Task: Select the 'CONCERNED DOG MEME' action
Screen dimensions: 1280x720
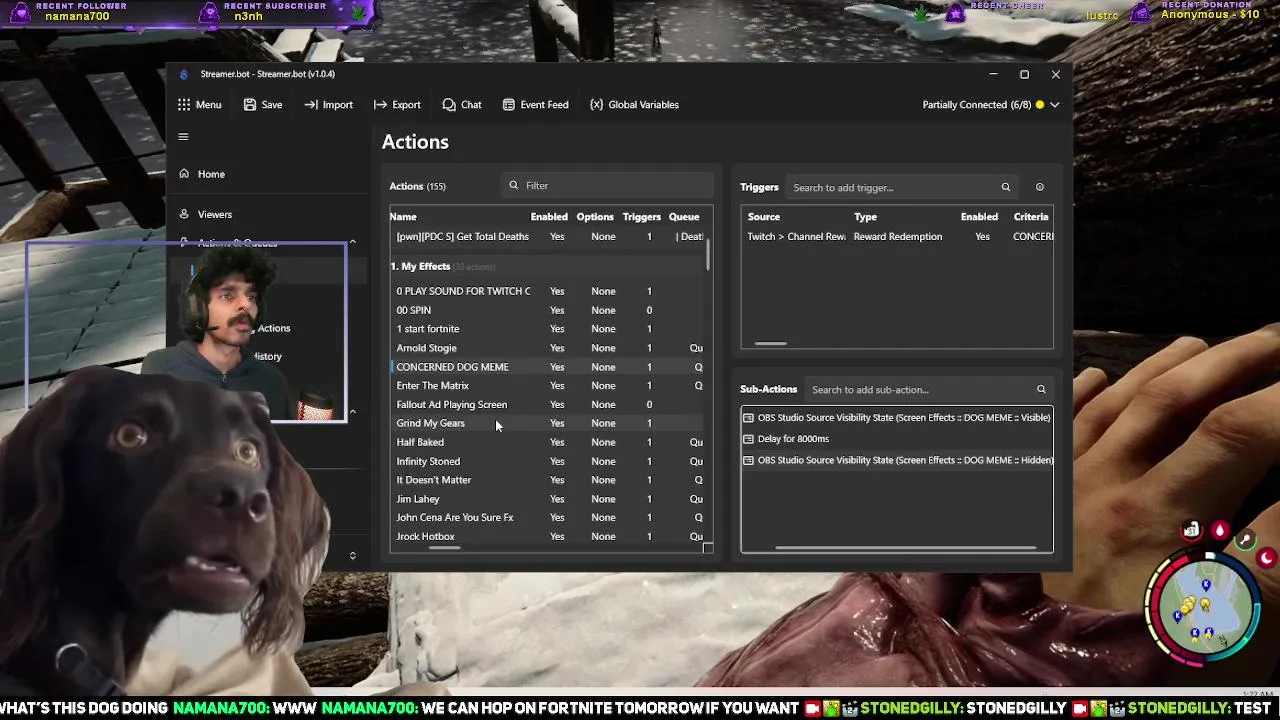Action: coord(548,367)
